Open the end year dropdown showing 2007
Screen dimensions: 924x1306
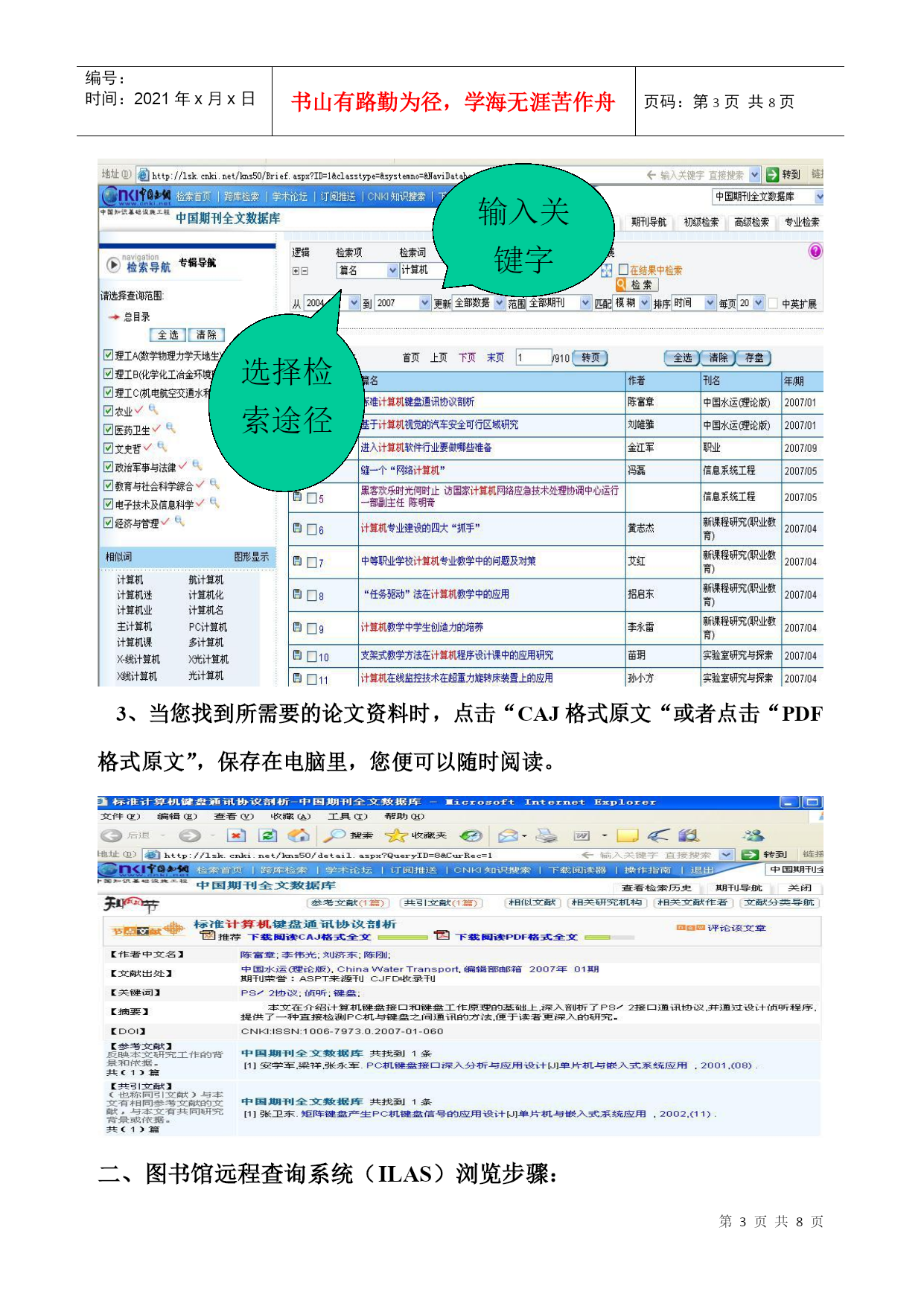pos(403,303)
